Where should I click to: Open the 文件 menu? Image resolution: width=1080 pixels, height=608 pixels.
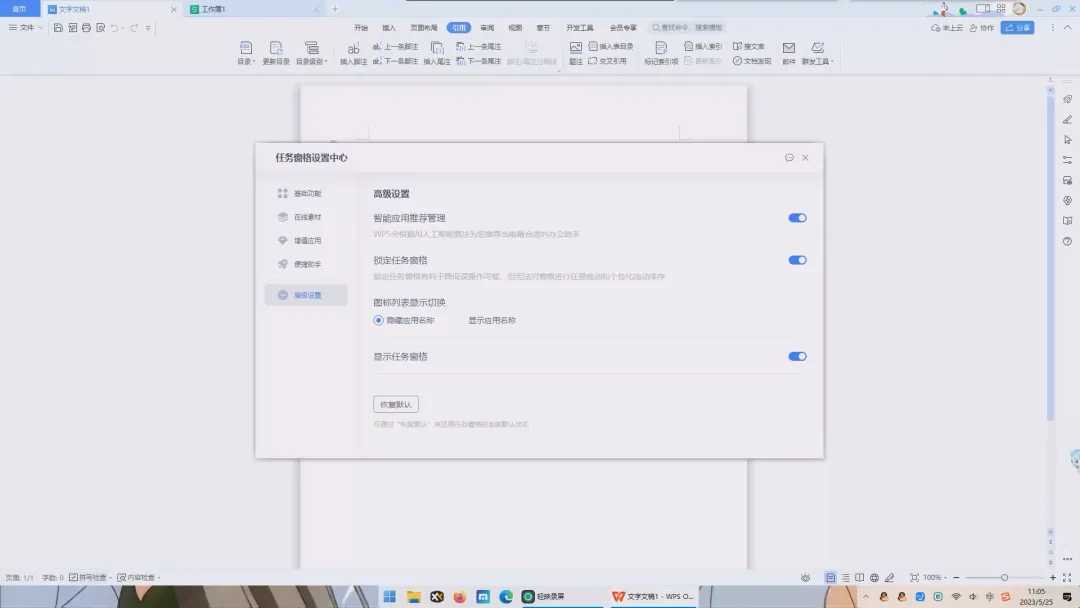point(25,28)
